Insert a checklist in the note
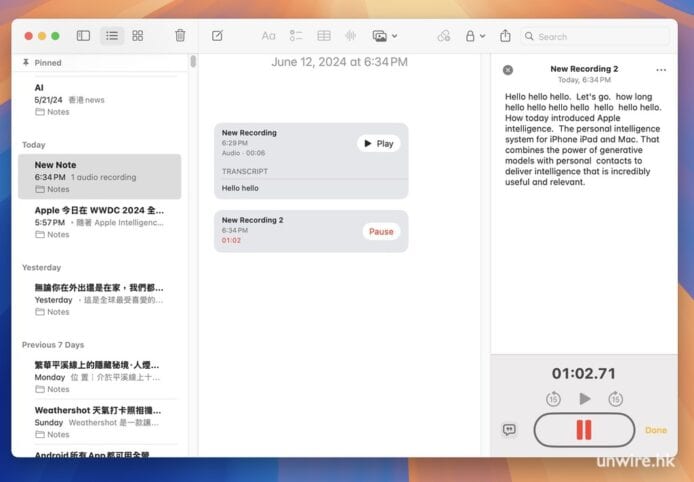The image size is (694, 482). (296, 36)
